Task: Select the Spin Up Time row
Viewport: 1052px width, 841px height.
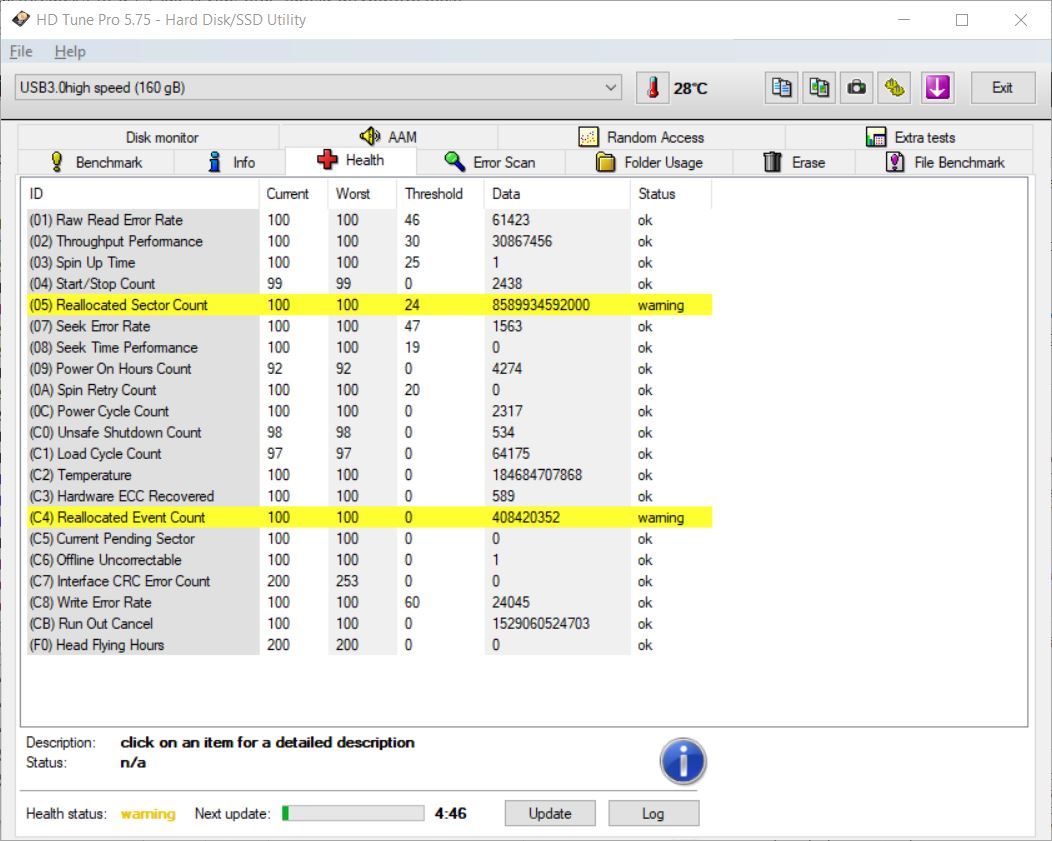Action: [369, 262]
